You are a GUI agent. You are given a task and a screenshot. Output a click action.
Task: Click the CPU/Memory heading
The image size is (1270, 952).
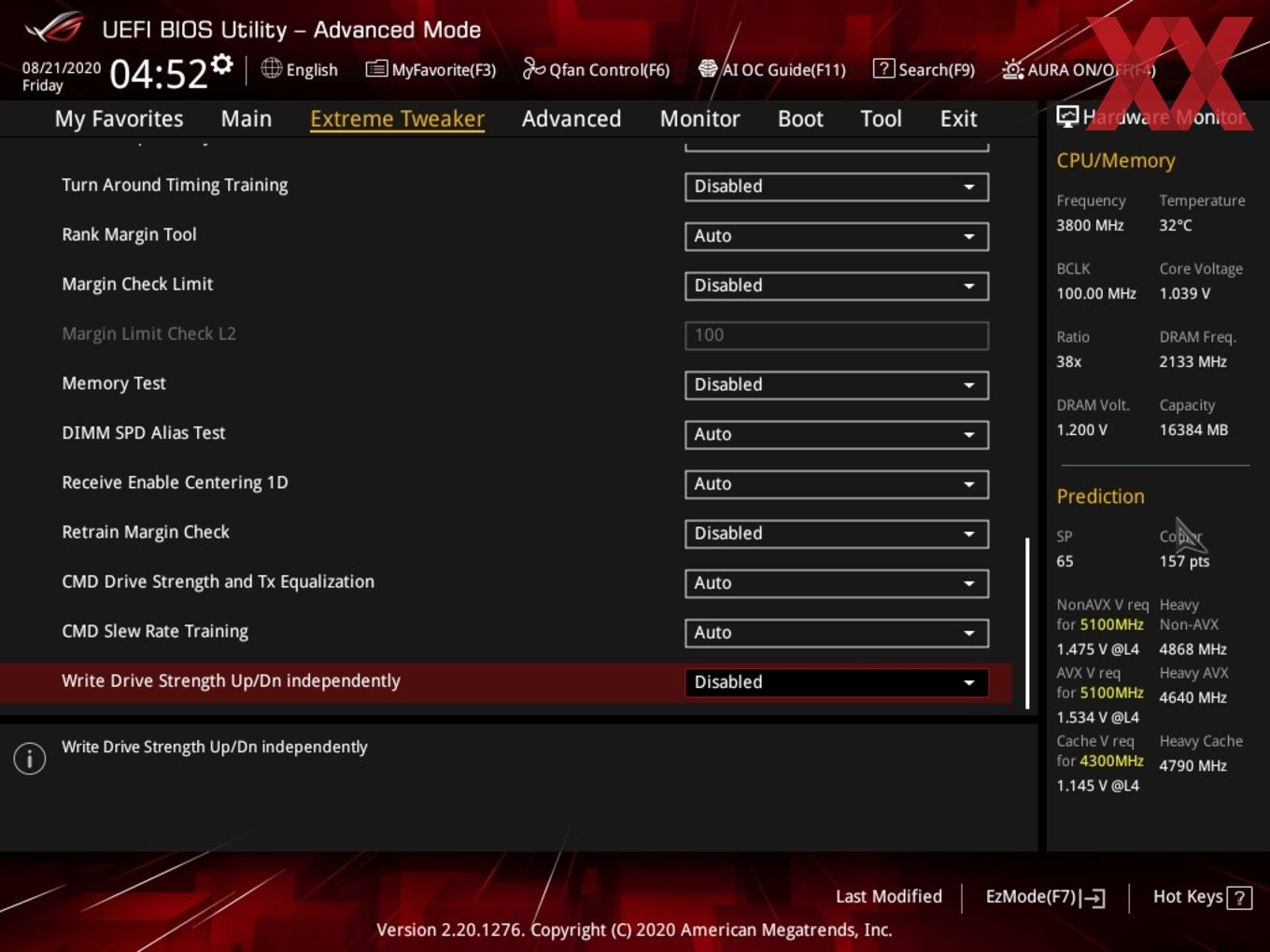(x=1116, y=161)
